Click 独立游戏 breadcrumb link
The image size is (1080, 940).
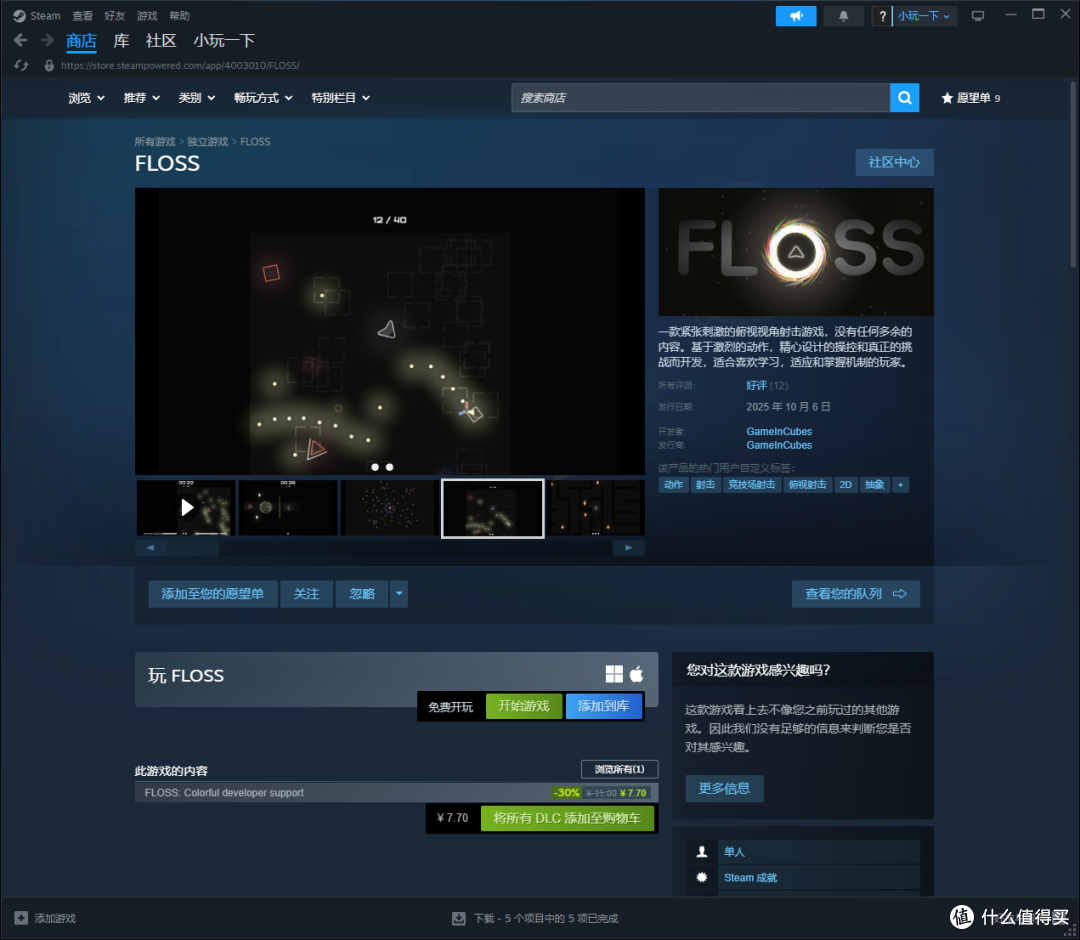[207, 142]
